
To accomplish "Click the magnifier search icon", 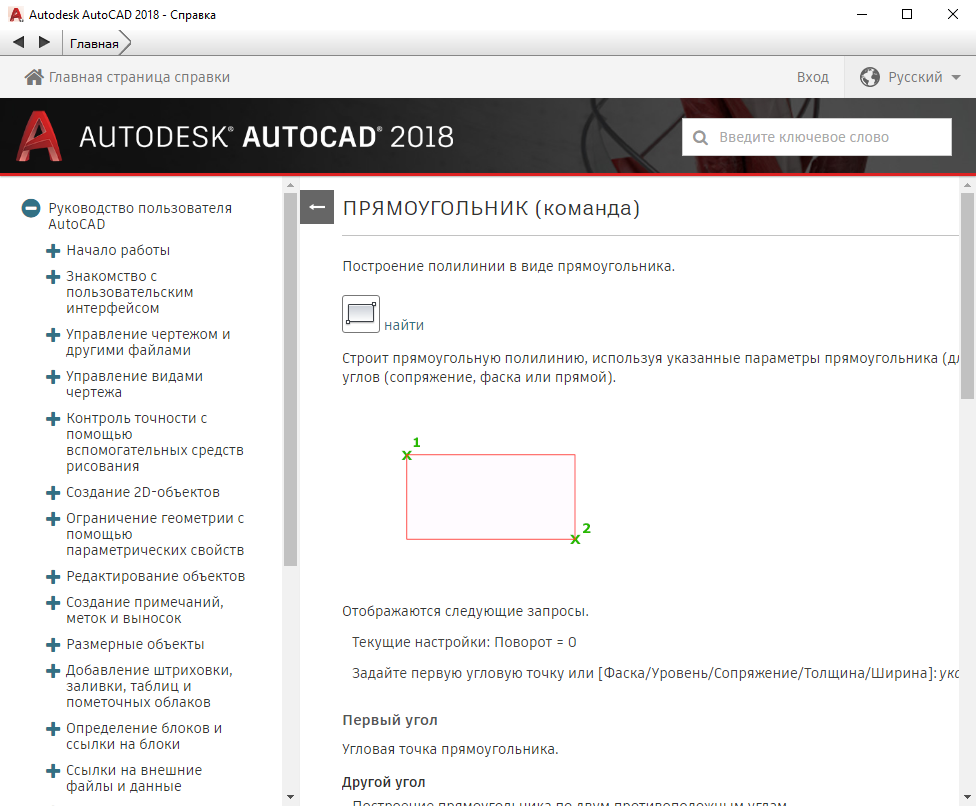I will 700,138.
